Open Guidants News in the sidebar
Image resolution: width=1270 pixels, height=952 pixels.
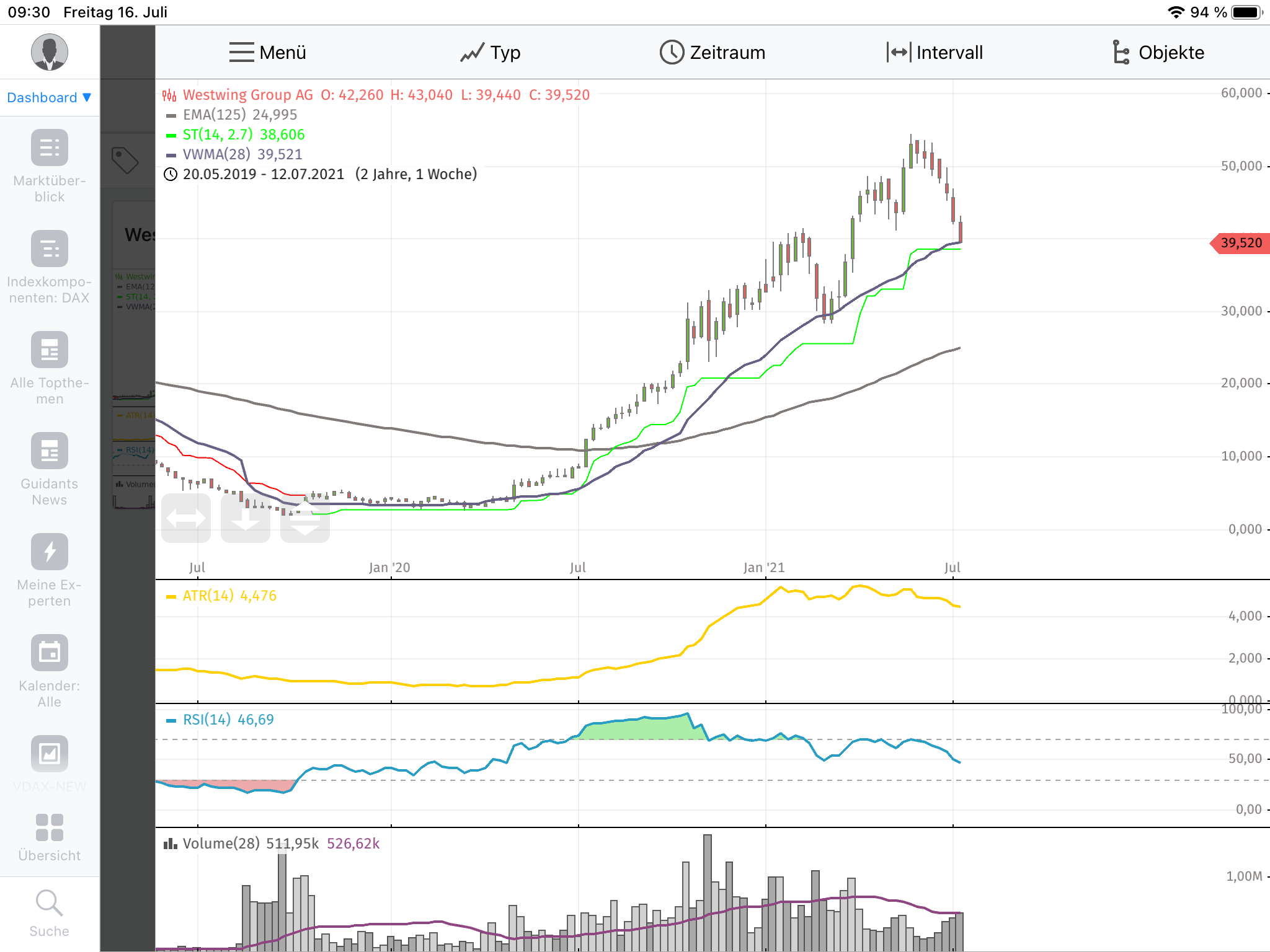[x=49, y=451]
